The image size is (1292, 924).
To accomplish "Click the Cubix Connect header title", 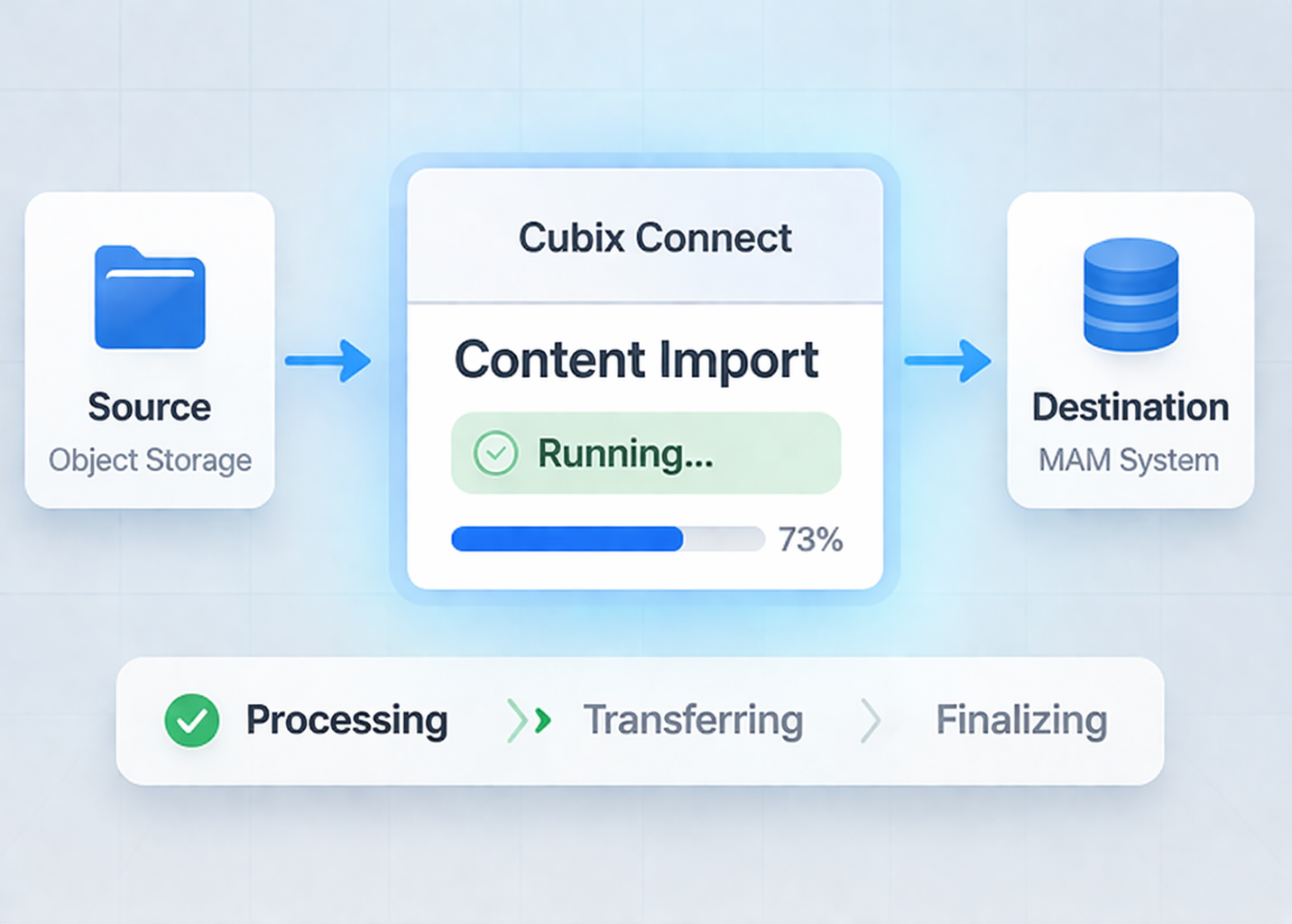I will [x=655, y=238].
